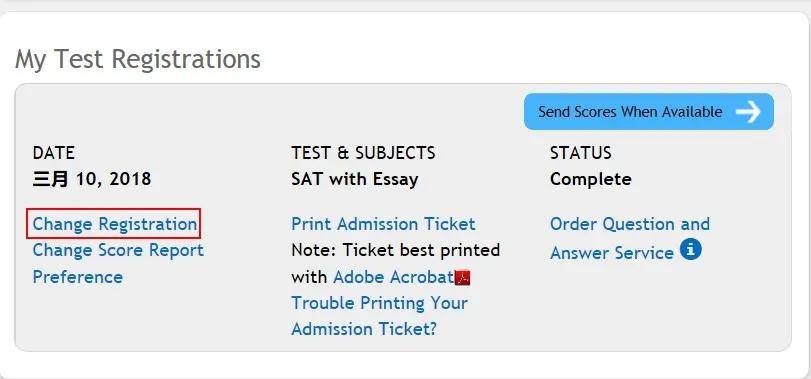Click the white arrow icon on Send Scores

click(x=748, y=112)
